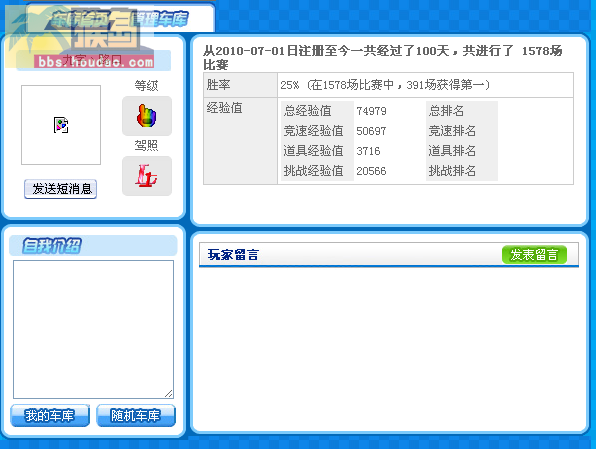This screenshot has height=449, width=596.
Task: Click the 25% win rate text
Action: coord(385,85)
